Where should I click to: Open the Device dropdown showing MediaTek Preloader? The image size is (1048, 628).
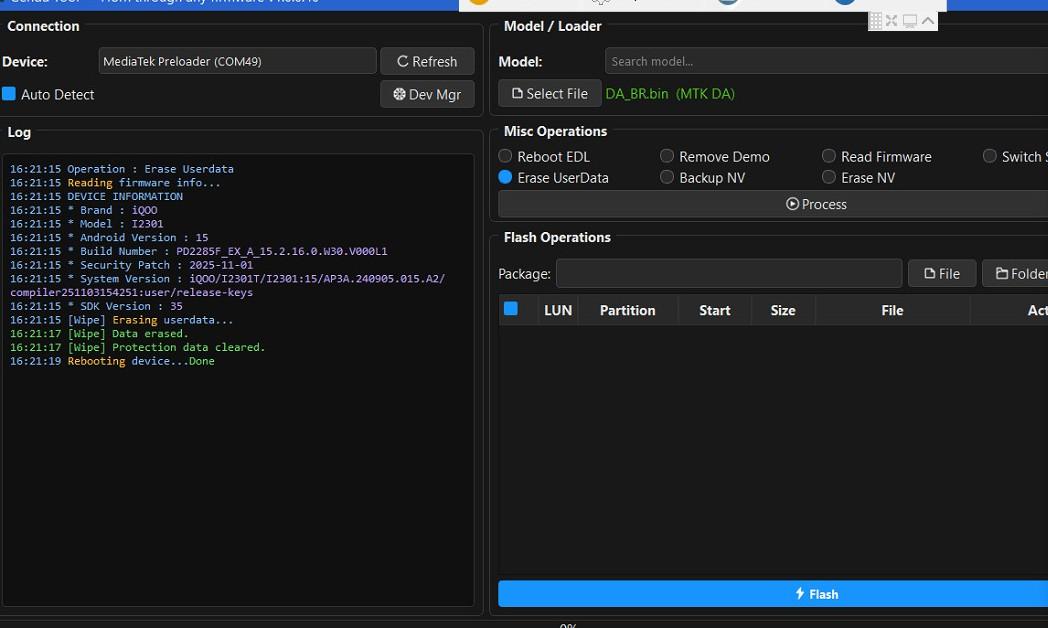[x=237, y=61]
